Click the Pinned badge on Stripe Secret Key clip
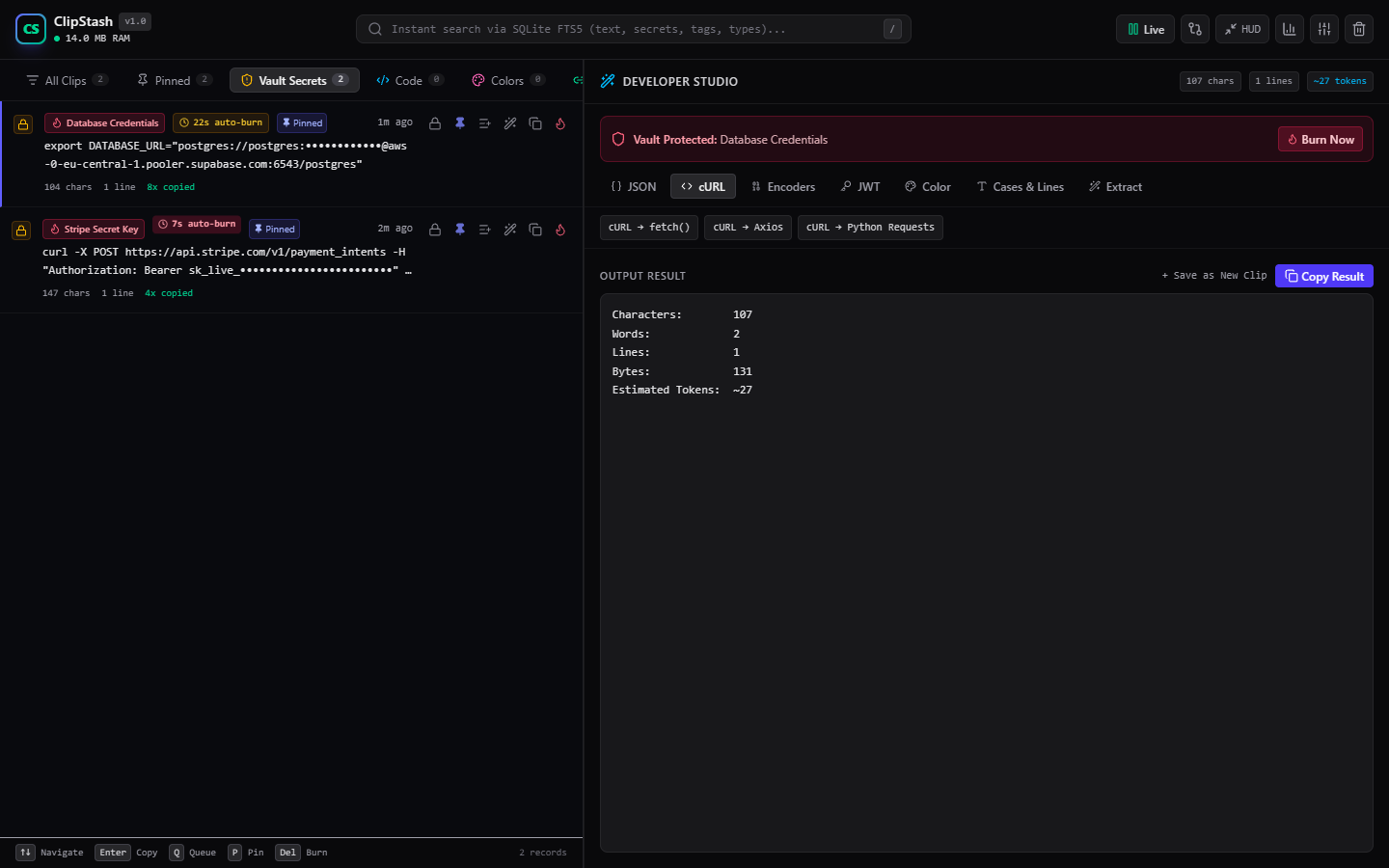Image resolution: width=1389 pixels, height=868 pixels. 275,229
